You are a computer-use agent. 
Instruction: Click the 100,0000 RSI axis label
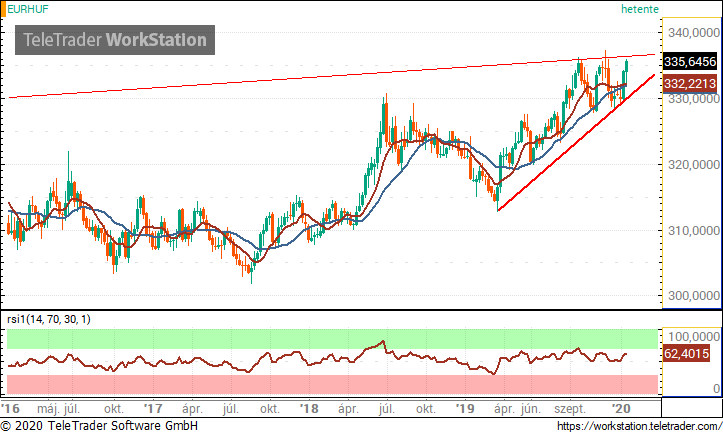693,336
